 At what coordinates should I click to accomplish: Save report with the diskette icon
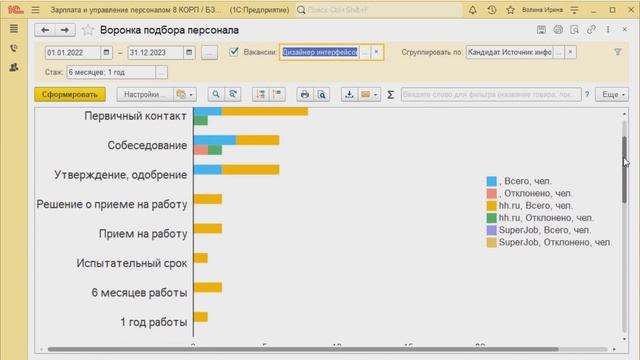pyautogui.click(x=541, y=29)
